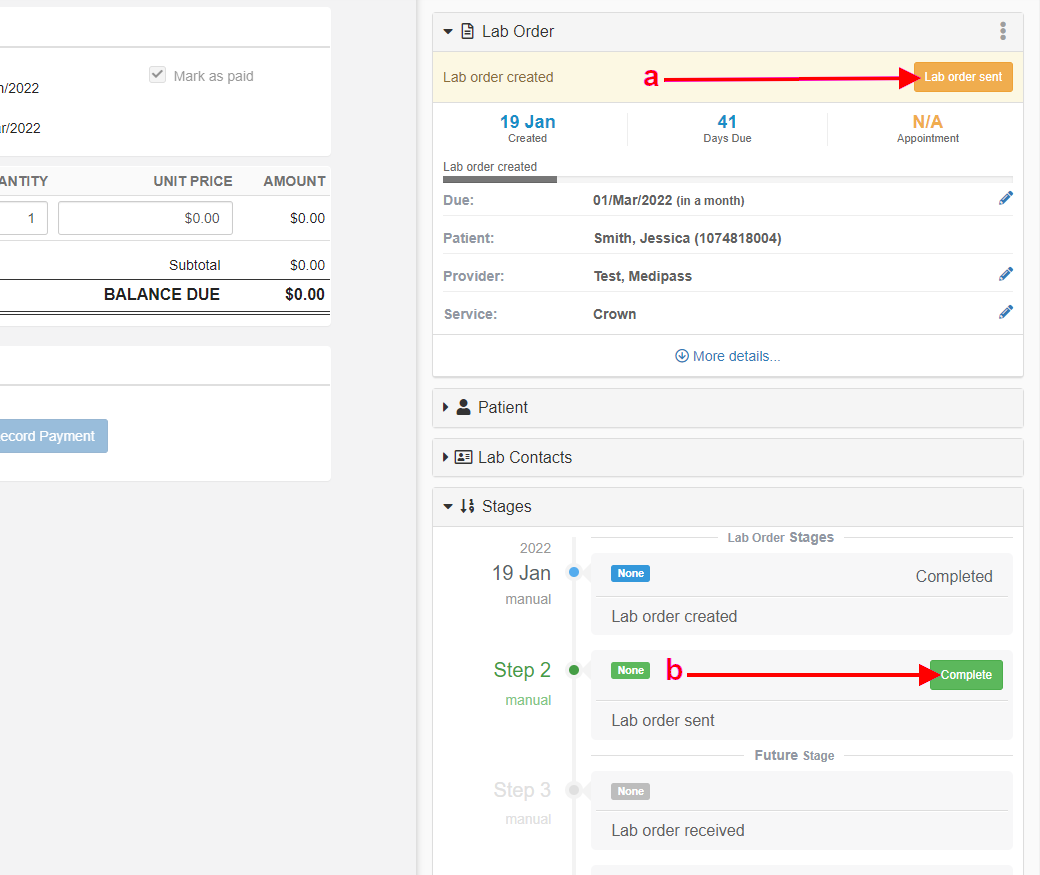Click the Patient panel person icon
The height and width of the screenshot is (875, 1040).
coord(463,407)
